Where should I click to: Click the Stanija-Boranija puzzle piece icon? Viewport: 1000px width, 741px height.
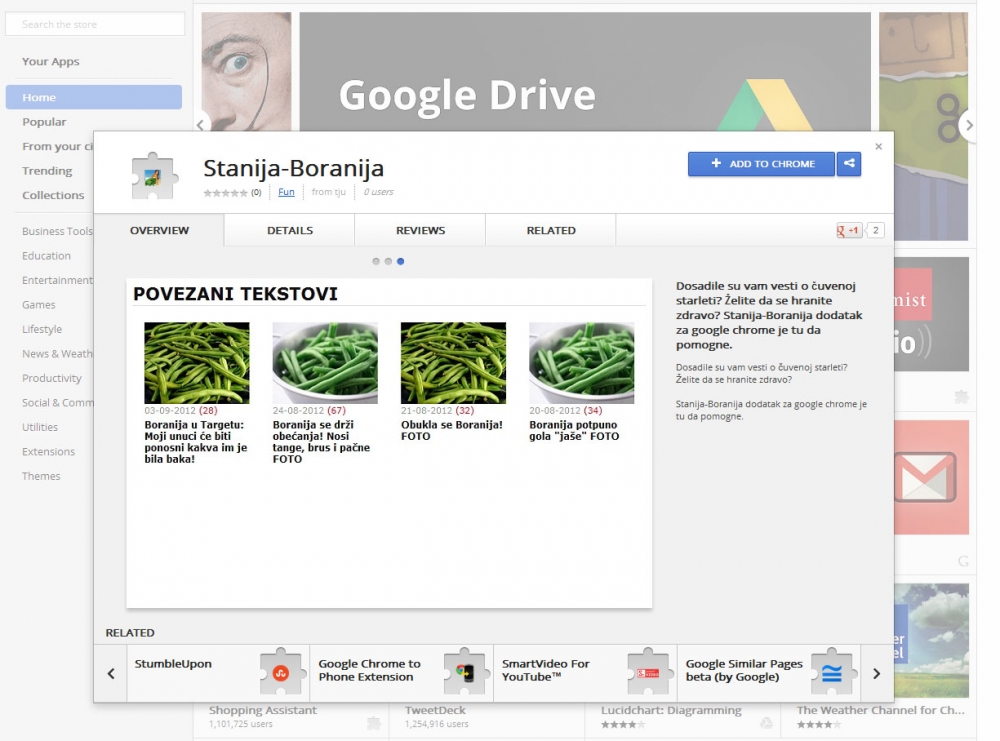click(x=153, y=176)
